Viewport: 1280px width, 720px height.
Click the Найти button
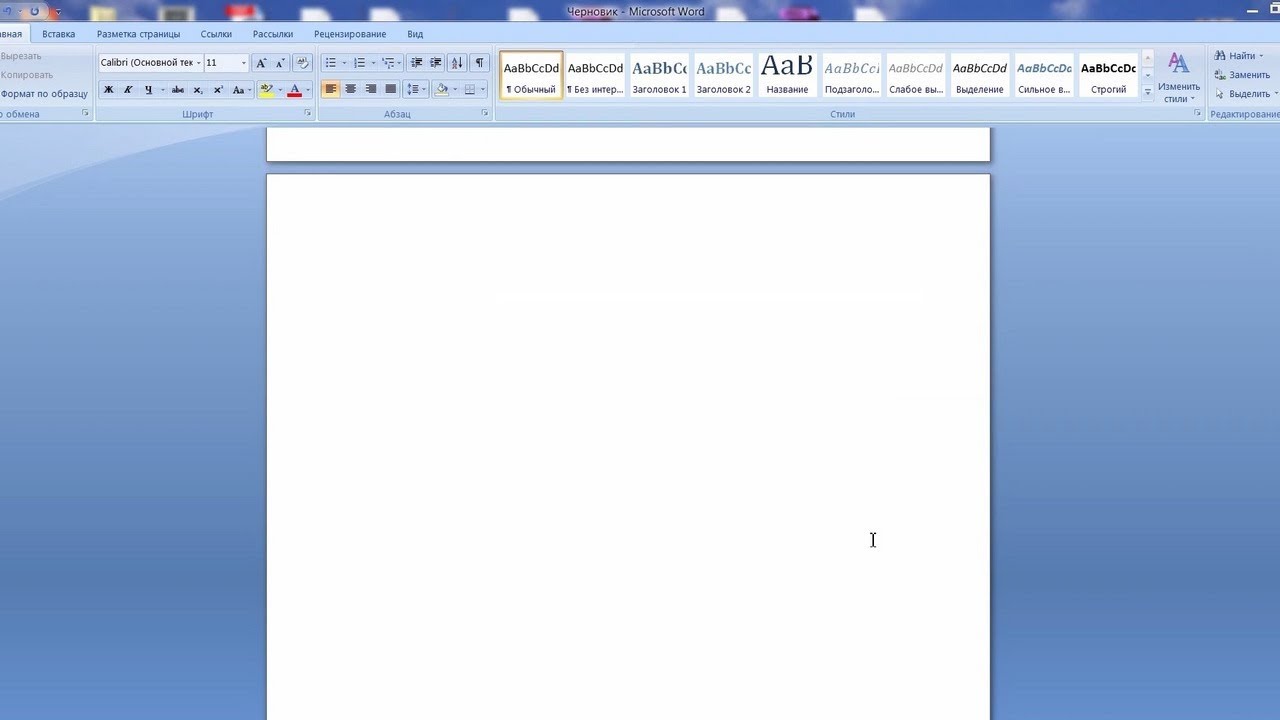click(x=1238, y=56)
